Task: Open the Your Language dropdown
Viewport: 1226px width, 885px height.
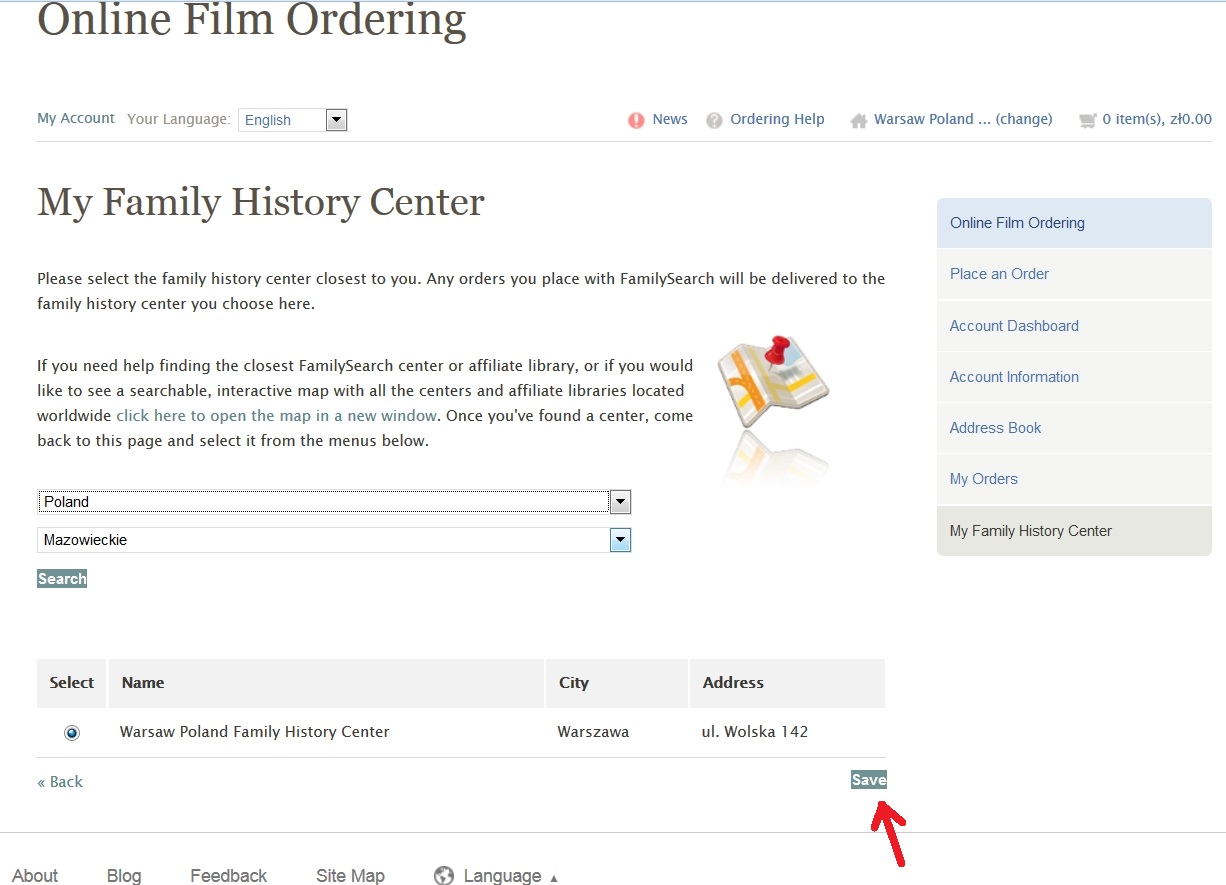Action: pyautogui.click(x=336, y=120)
